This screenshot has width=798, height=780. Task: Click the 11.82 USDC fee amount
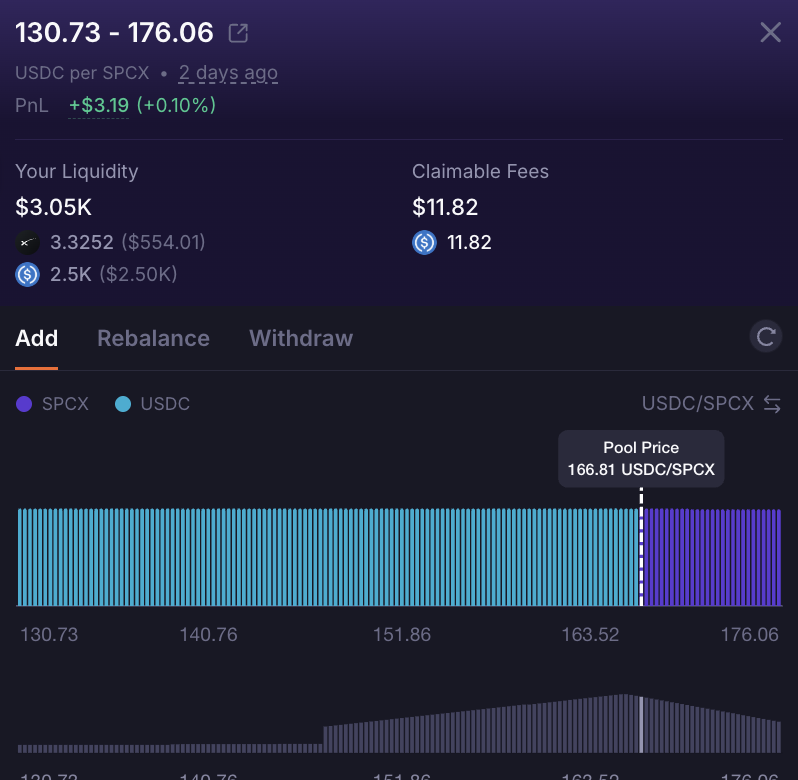(469, 243)
